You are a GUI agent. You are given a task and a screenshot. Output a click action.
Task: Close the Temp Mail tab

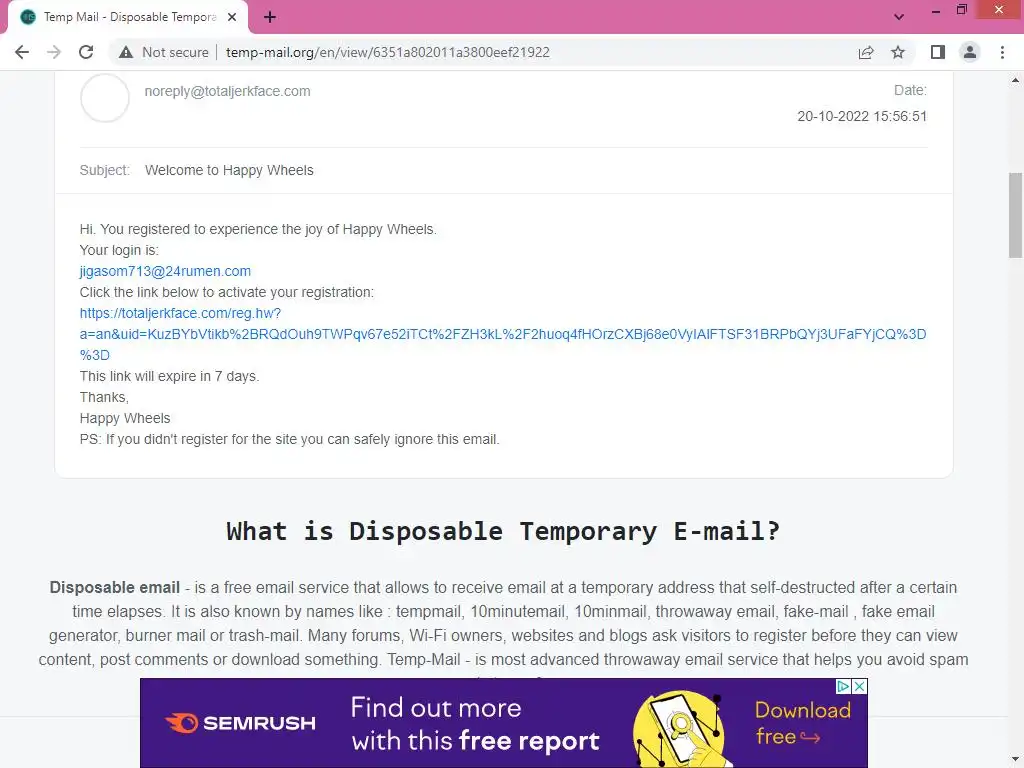coord(232,17)
